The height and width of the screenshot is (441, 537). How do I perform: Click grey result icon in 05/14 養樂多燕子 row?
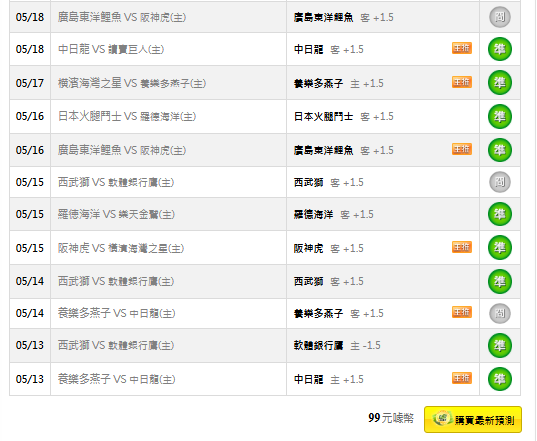(500, 313)
